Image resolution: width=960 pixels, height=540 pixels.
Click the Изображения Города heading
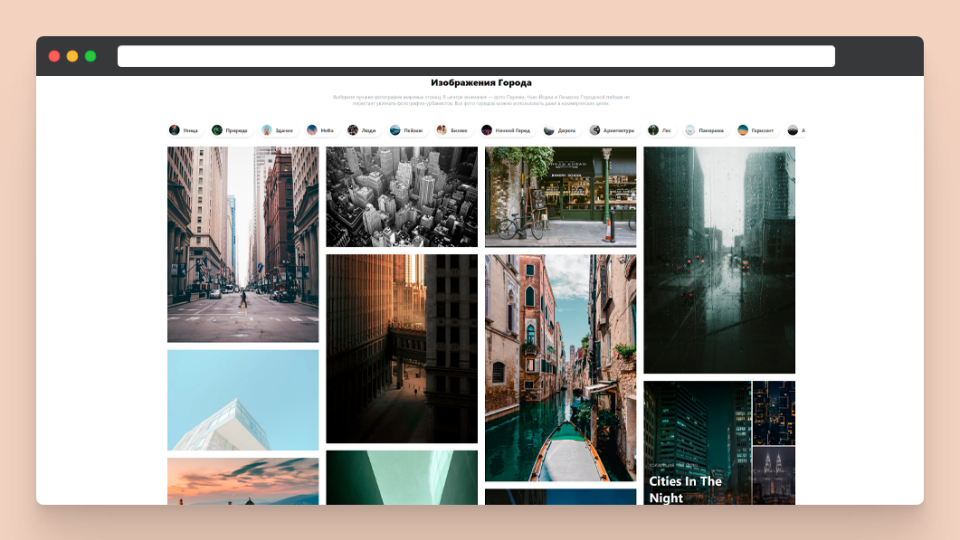click(x=481, y=83)
